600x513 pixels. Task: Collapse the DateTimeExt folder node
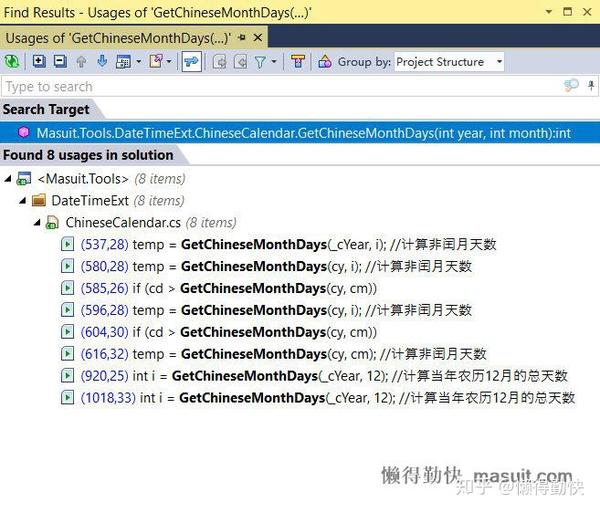point(23,200)
